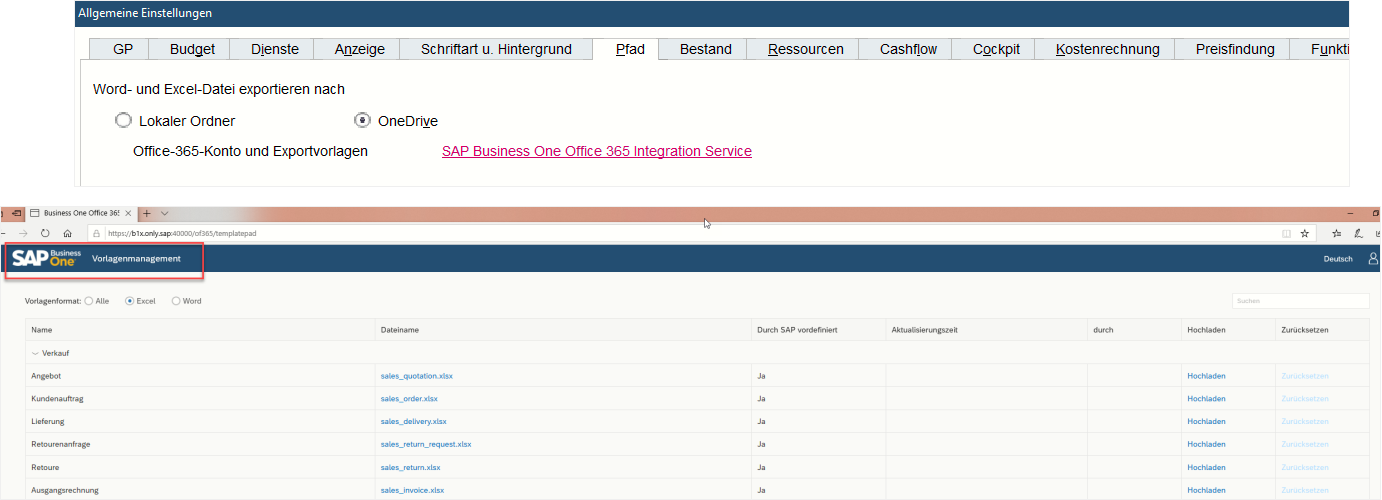This screenshot has height=500, width=1382.
Task: Click the add notes pen icon
Action: coord(1358,232)
